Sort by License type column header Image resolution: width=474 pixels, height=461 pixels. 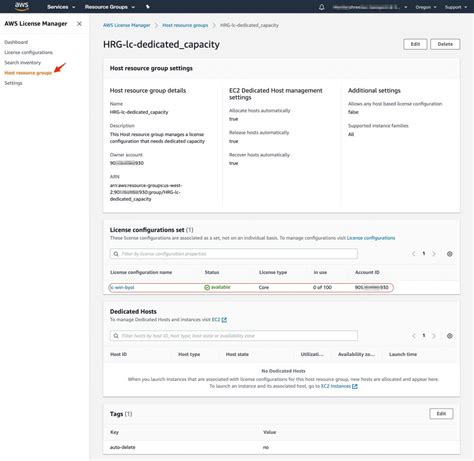point(273,272)
